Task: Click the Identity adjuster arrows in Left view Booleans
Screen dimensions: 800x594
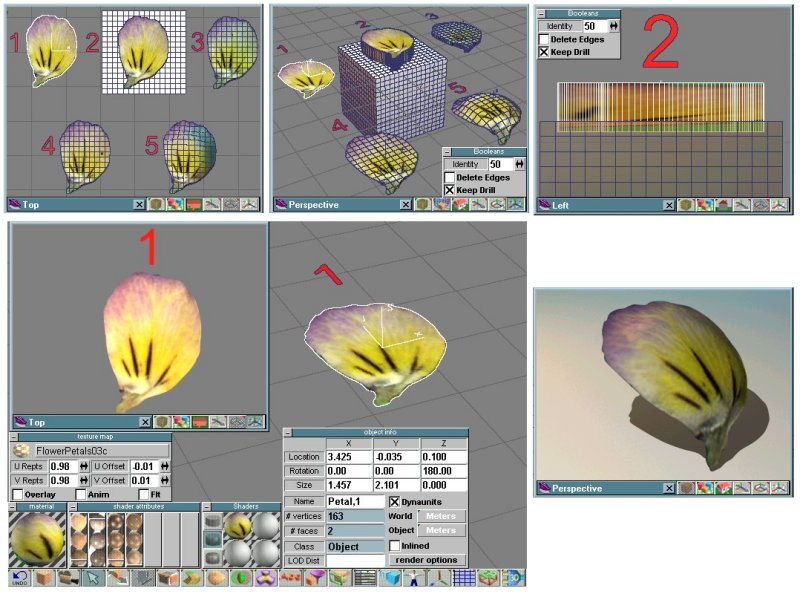Action: [614, 26]
